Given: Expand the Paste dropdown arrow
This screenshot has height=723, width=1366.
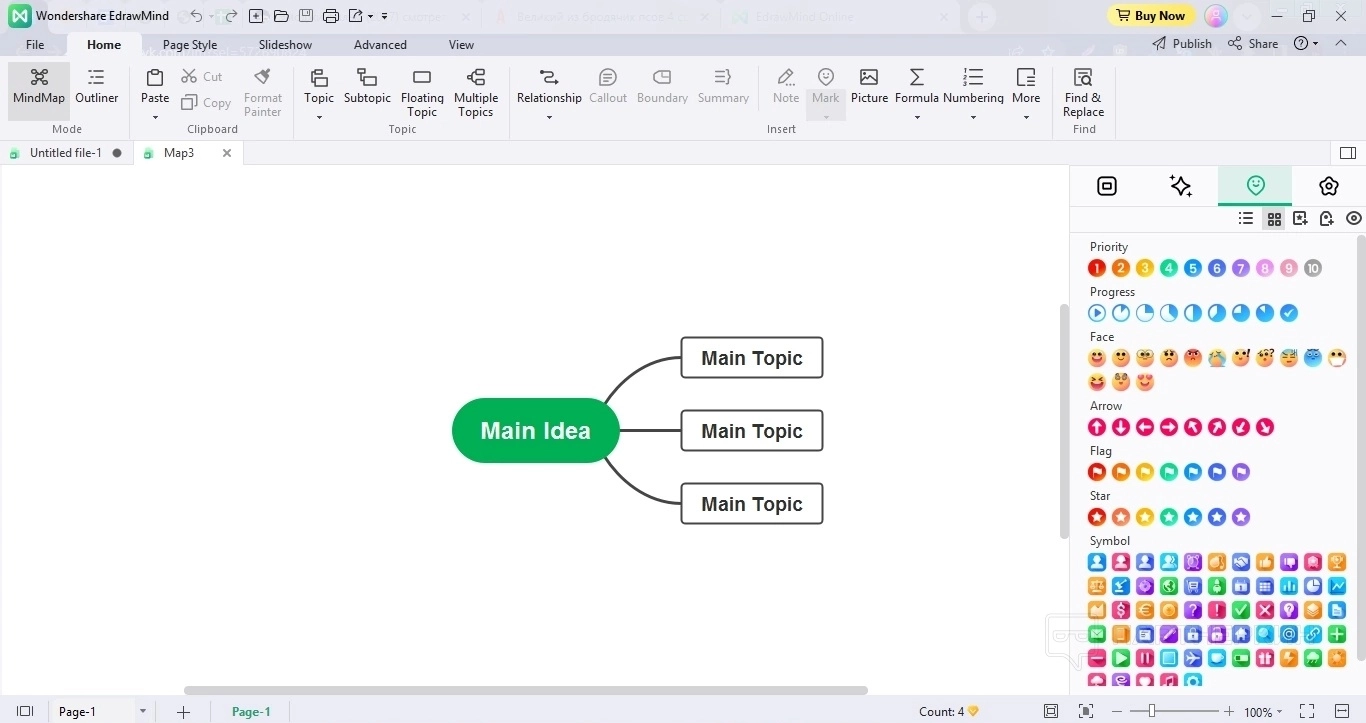Looking at the screenshot, I should tap(155, 117).
